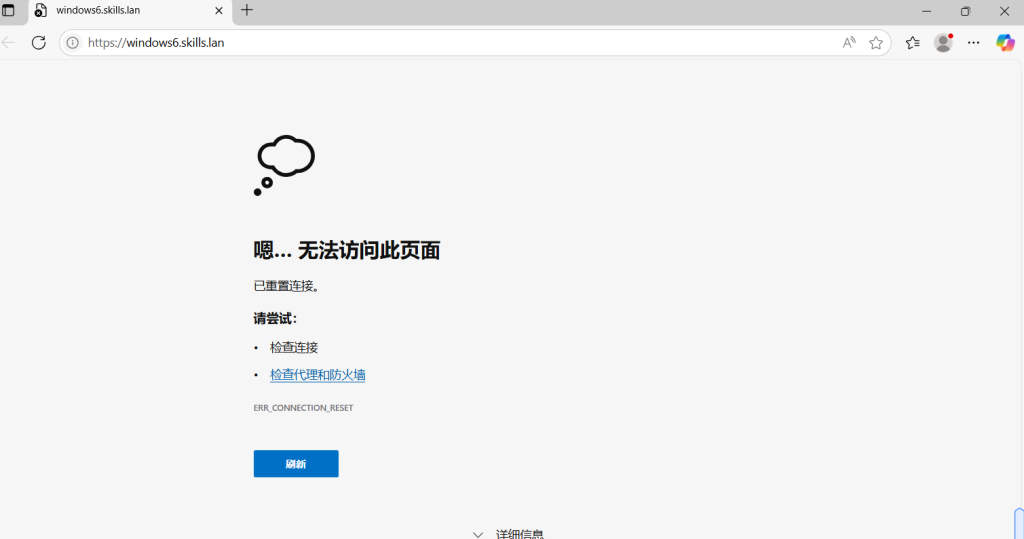Open the tab actions menu icon
Screen dimensions: 1024x539
9,11
